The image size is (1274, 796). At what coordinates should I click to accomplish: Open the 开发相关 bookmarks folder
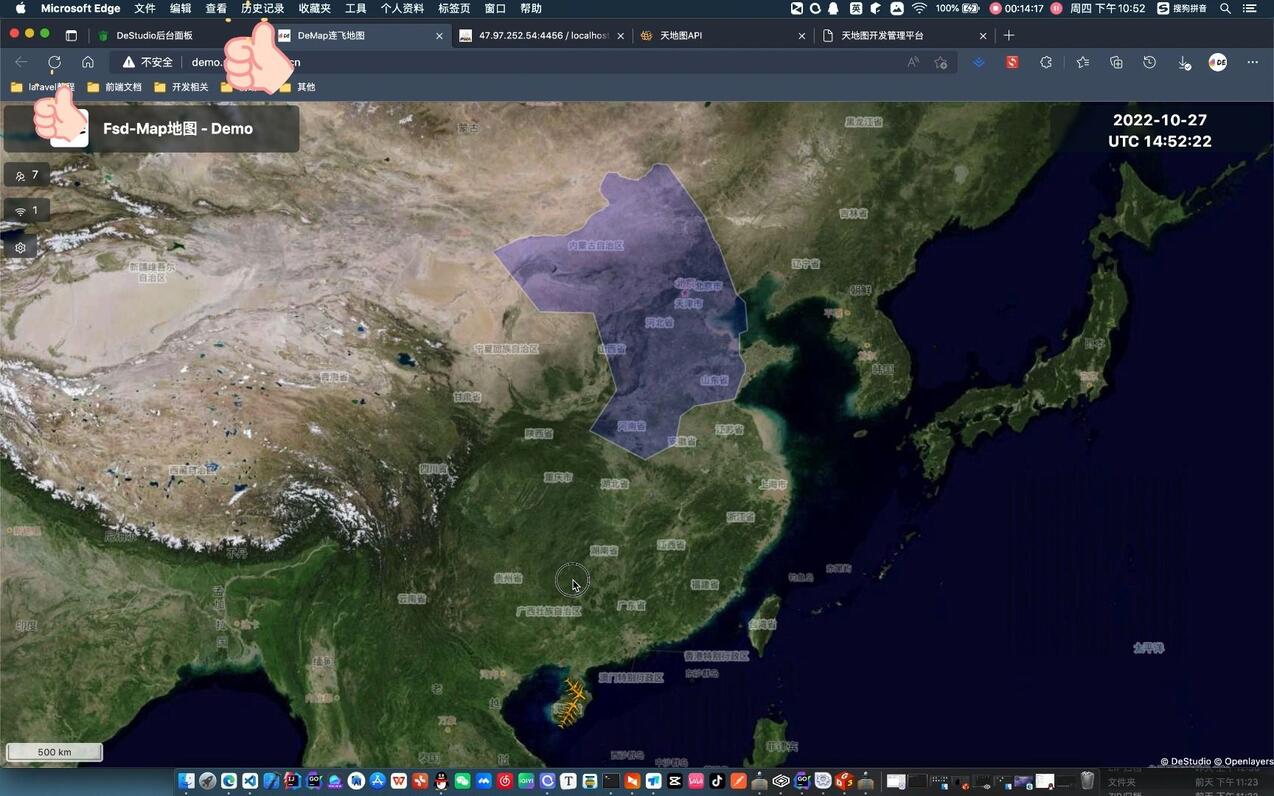[x=181, y=87]
